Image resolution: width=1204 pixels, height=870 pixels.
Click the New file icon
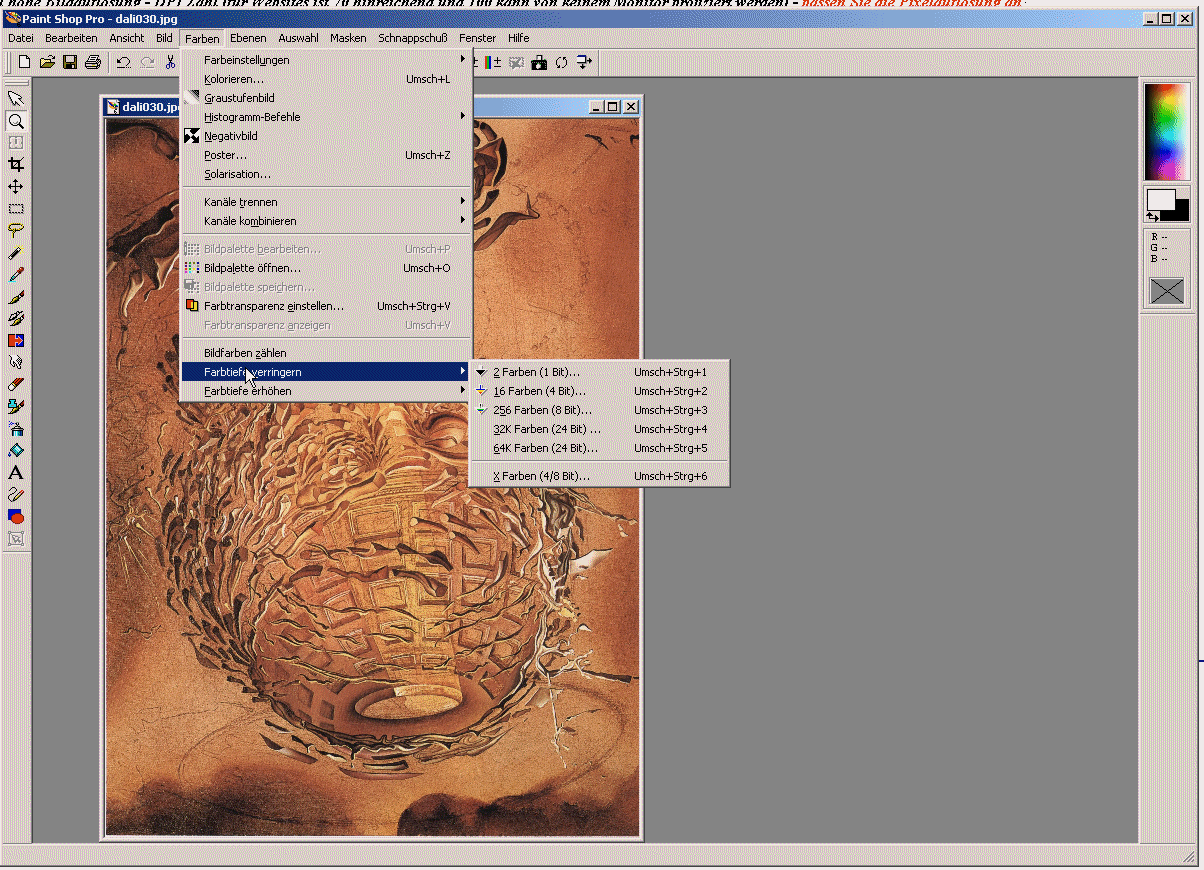click(x=25, y=62)
